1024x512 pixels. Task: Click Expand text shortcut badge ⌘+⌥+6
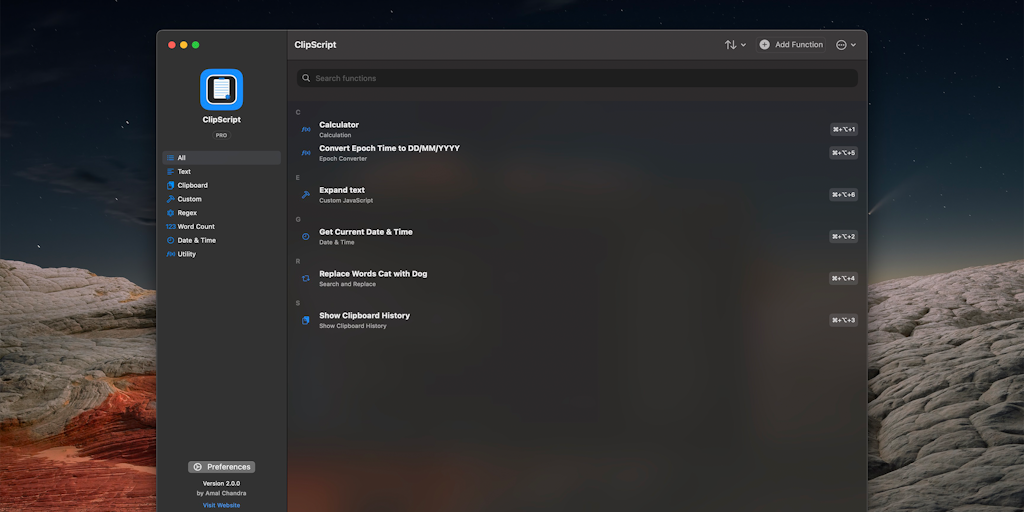pyautogui.click(x=844, y=195)
